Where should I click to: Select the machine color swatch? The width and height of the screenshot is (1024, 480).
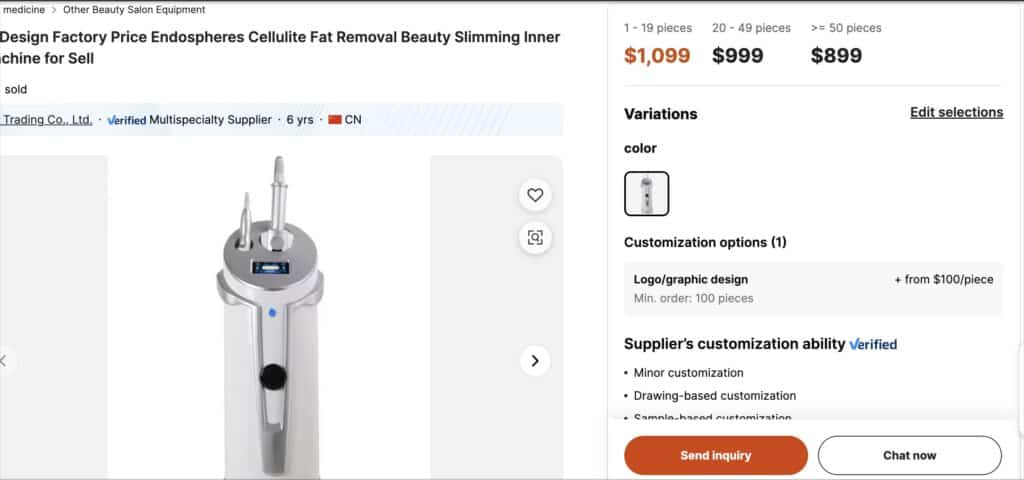(x=646, y=194)
